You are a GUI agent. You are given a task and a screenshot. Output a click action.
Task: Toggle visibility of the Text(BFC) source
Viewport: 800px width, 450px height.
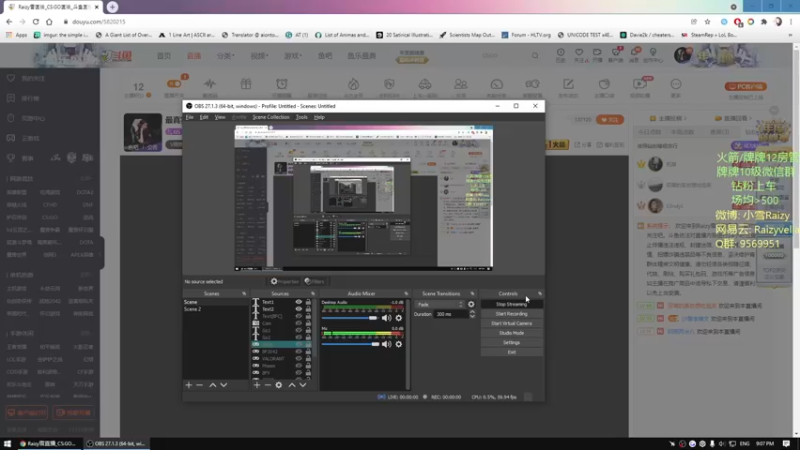click(x=298, y=316)
